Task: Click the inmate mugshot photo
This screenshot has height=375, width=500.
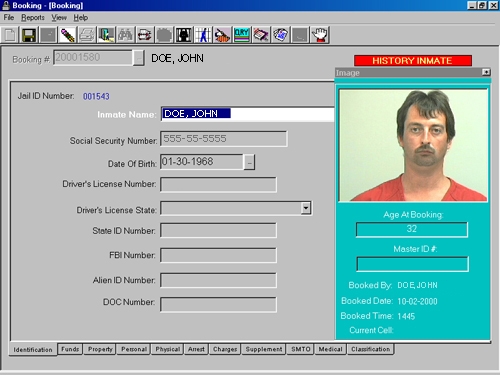Action: tap(413, 145)
